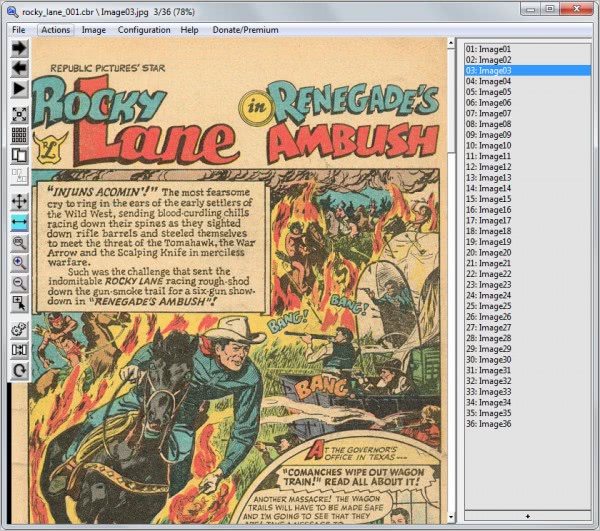This screenshot has height=531, width=600.
Task: Toggle fullscreen mode icon in left toolbar
Action: click(x=19, y=114)
